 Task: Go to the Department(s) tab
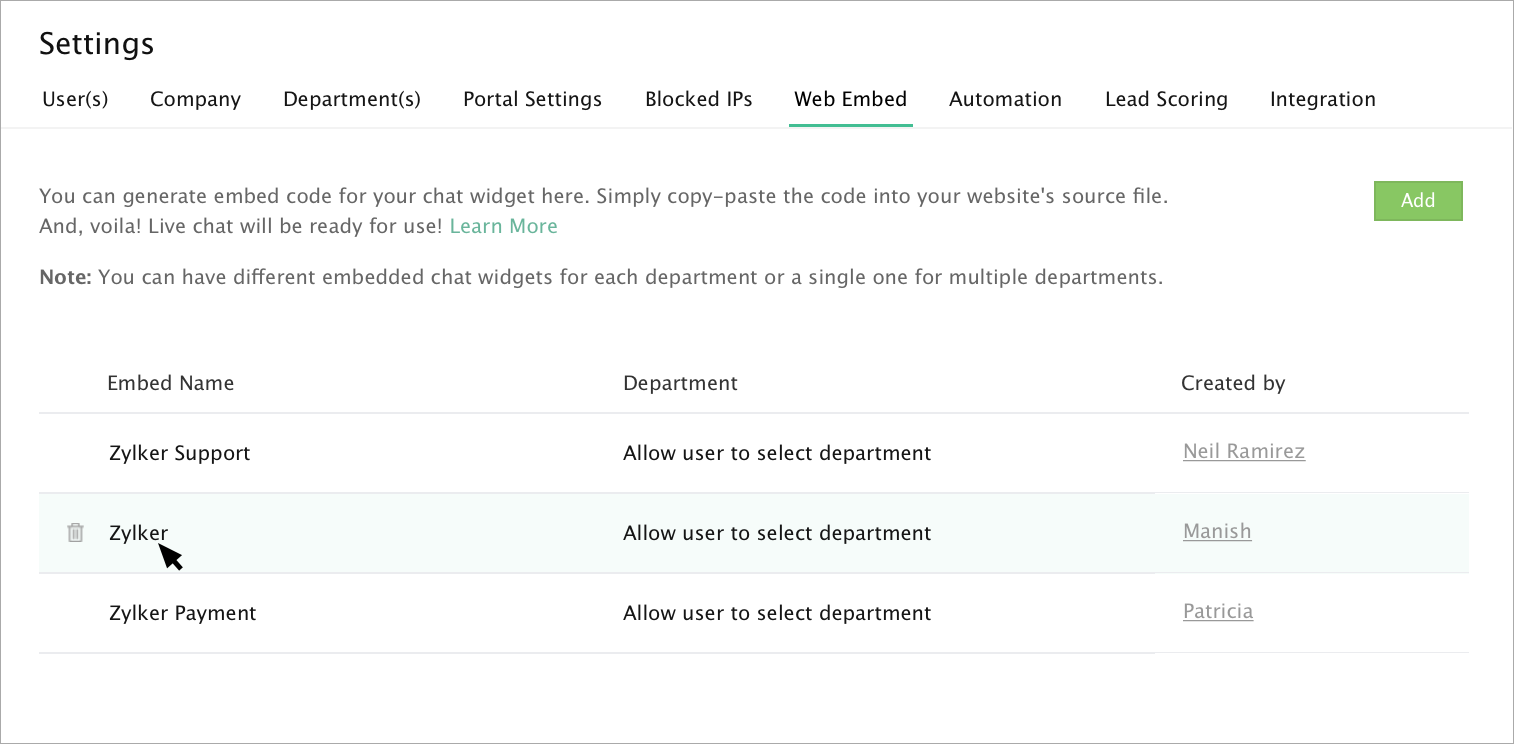(352, 99)
